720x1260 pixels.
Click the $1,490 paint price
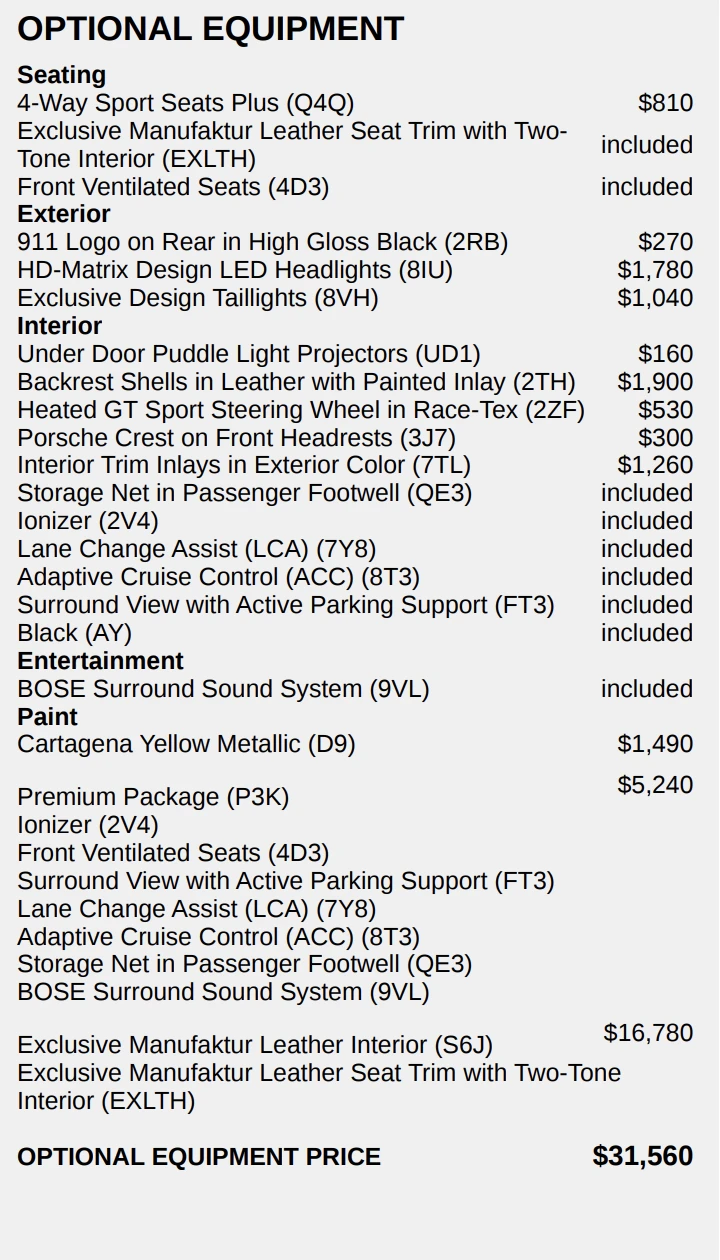pos(655,744)
